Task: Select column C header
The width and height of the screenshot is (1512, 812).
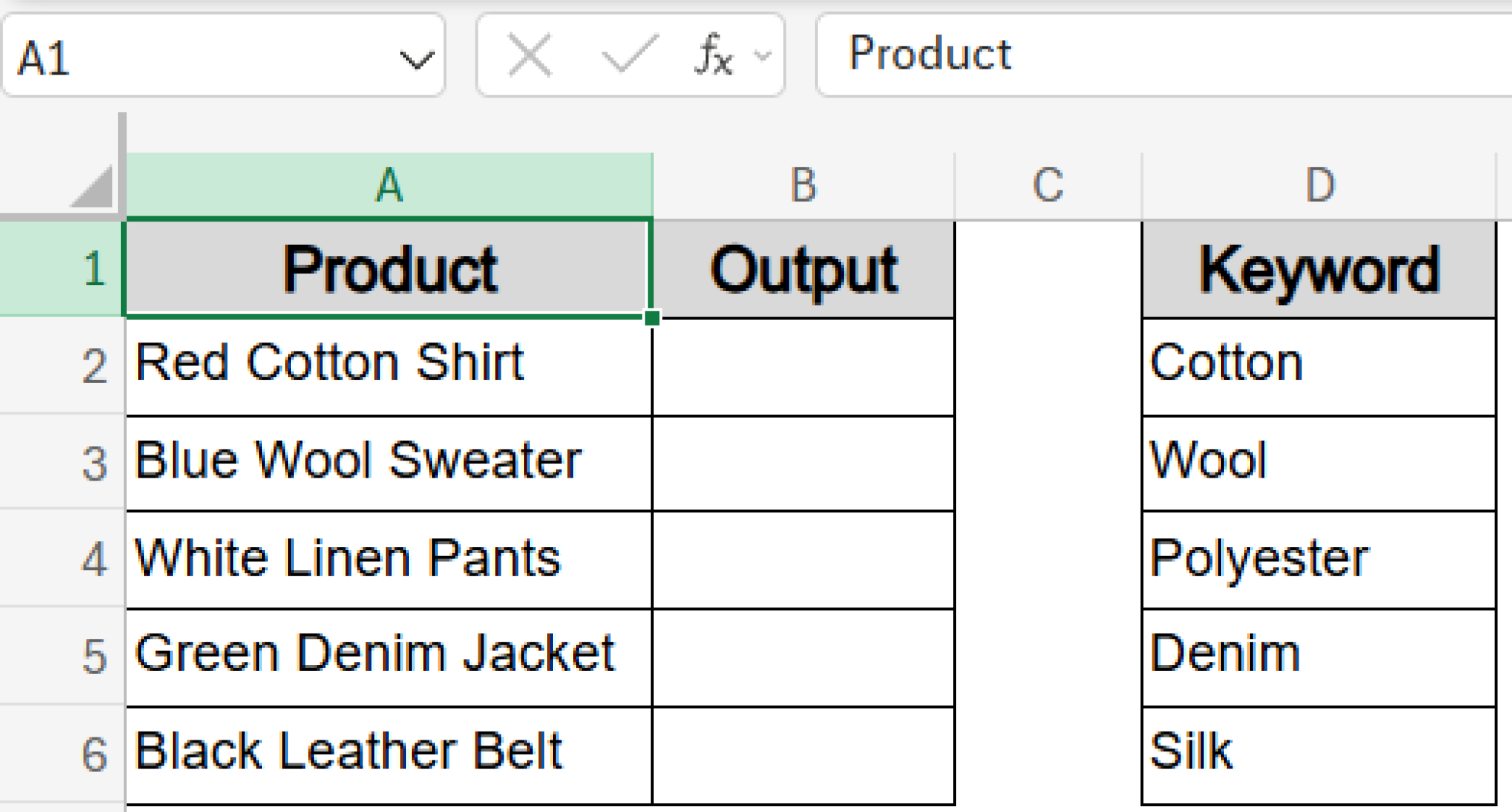Action: (1048, 185)
